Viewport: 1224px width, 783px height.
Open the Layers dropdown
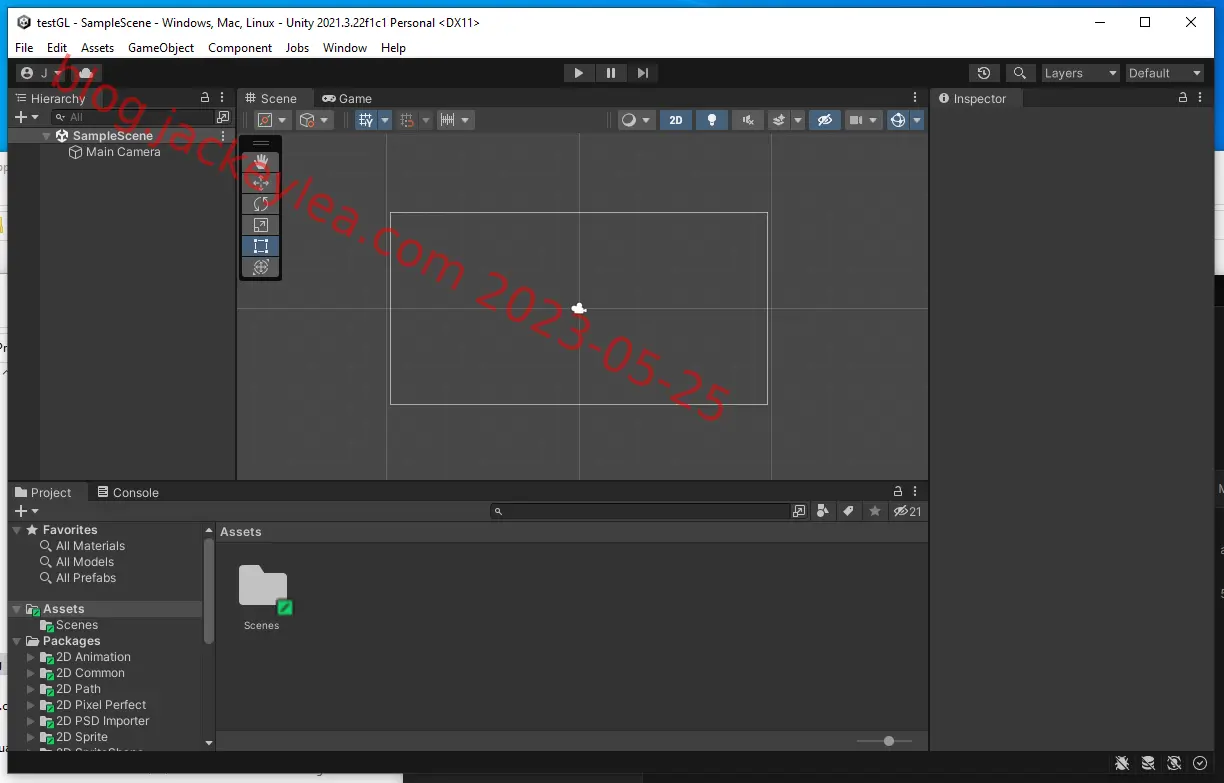(x=1080, y=73)
